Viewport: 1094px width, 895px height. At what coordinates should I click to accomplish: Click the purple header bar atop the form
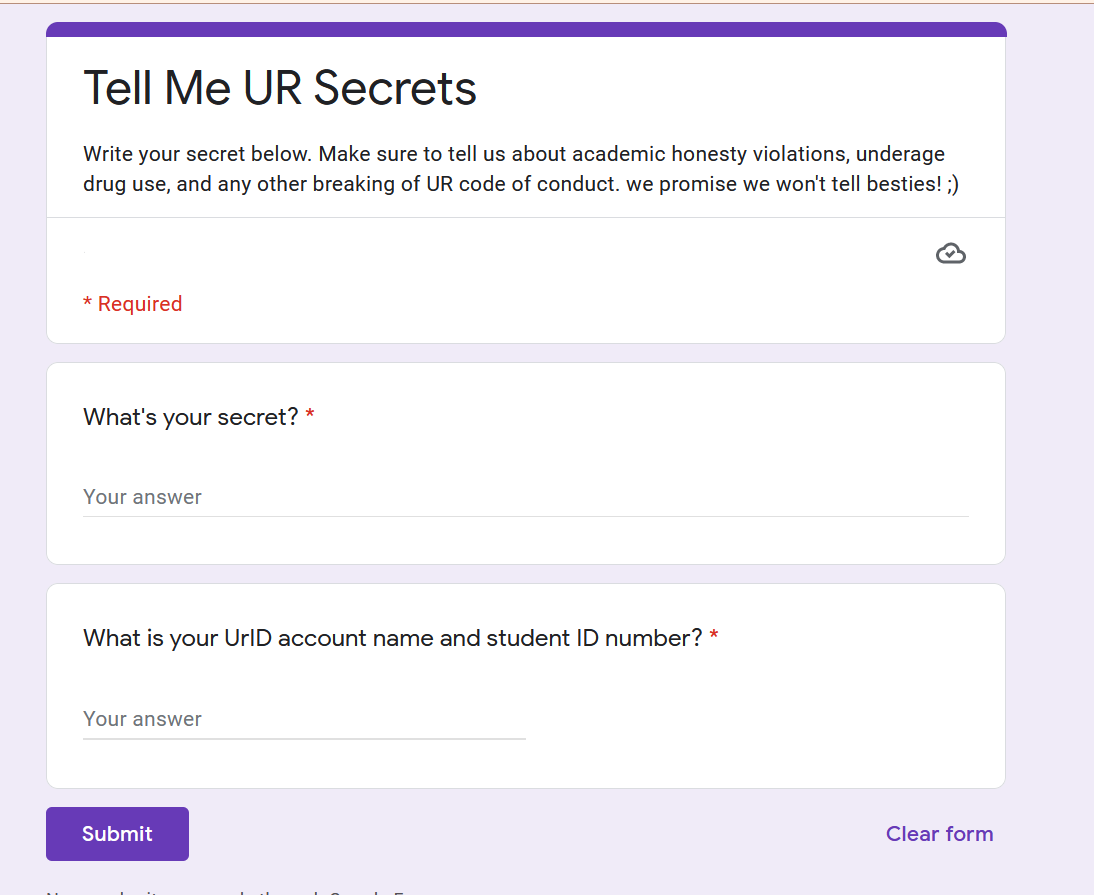[526, 29]
